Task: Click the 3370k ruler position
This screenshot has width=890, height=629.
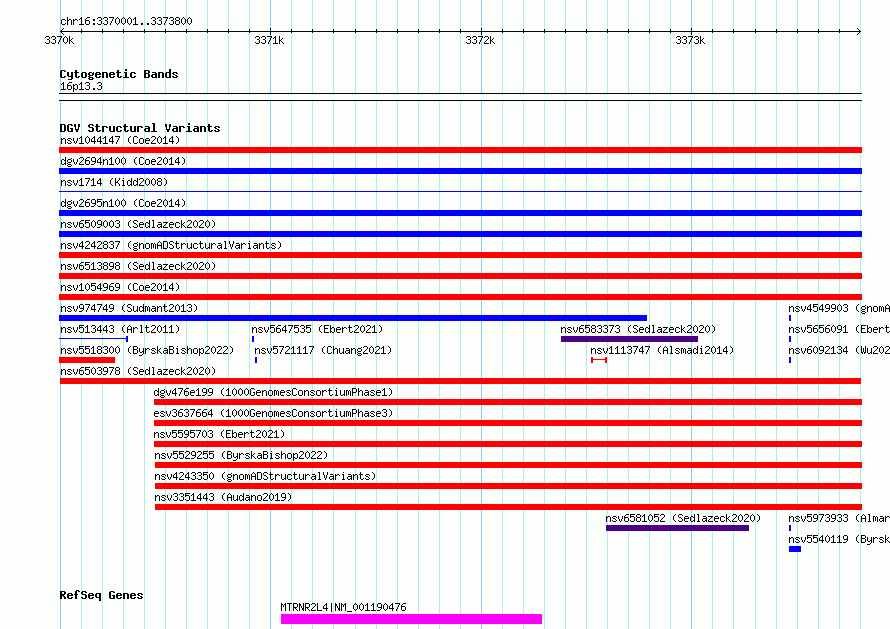Action: click(59, 40)
